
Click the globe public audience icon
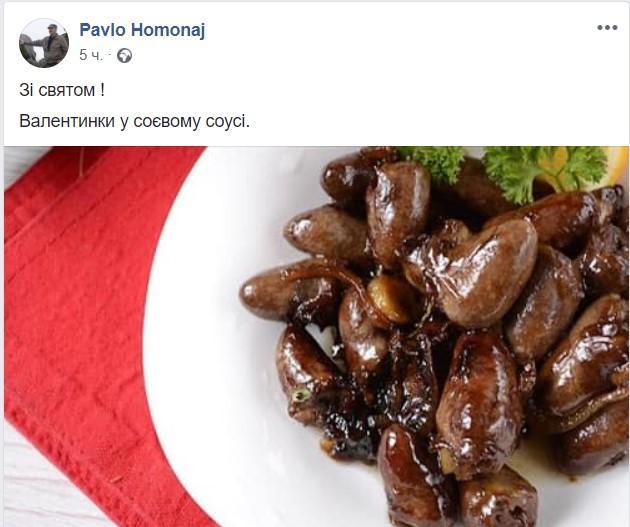tap(125, 55)
